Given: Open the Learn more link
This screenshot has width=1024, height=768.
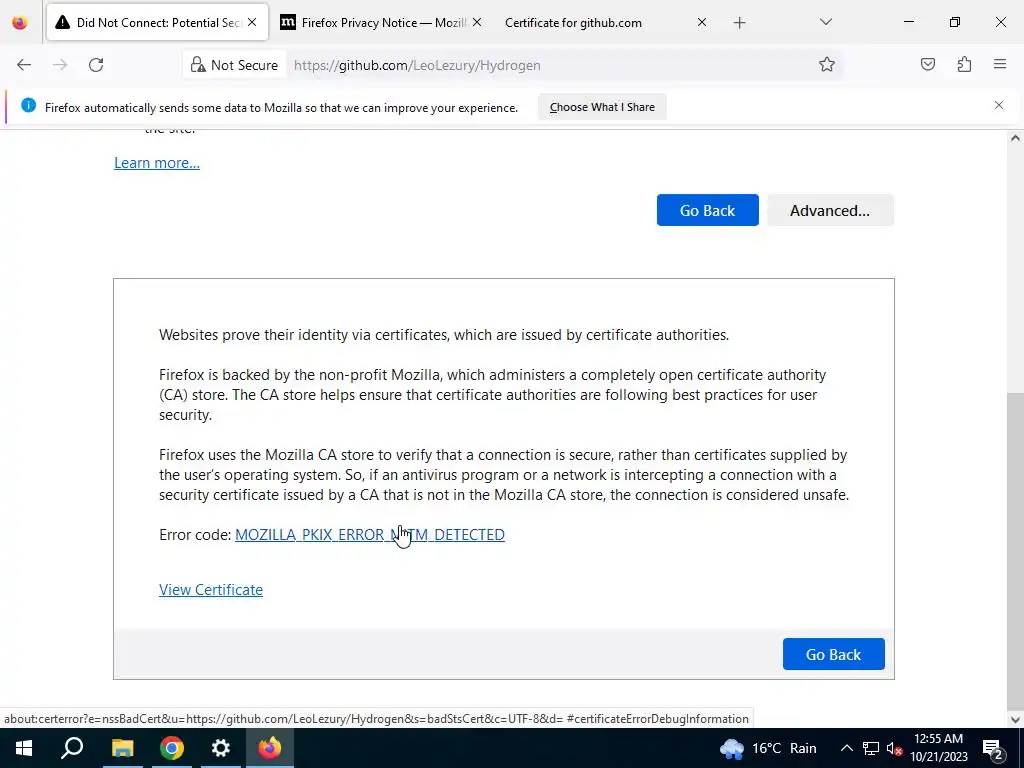Looking at the screenshot, I should 157,163.
